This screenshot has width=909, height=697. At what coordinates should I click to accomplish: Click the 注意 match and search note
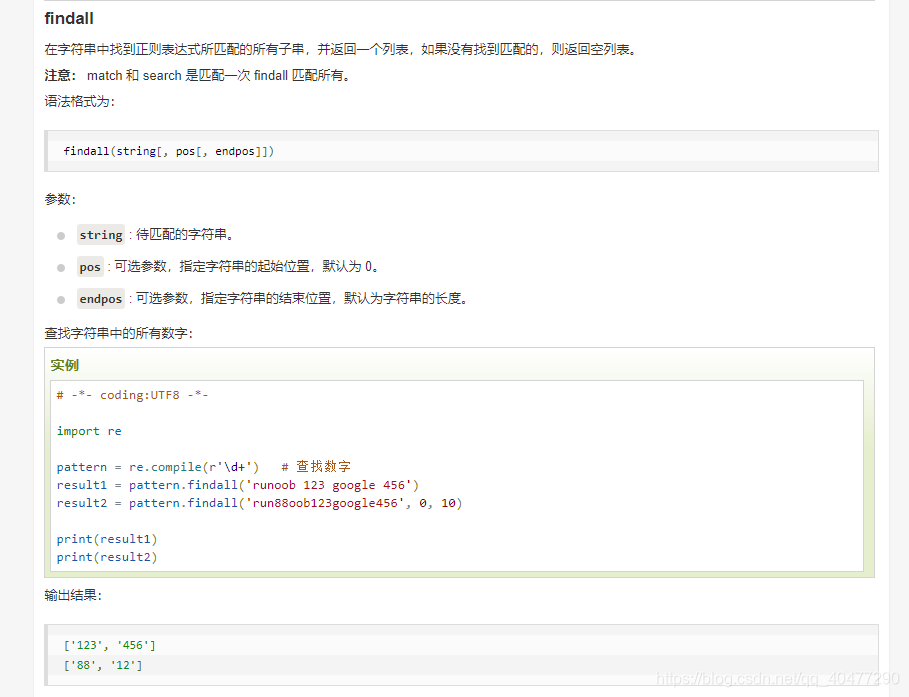coord(198,75)
